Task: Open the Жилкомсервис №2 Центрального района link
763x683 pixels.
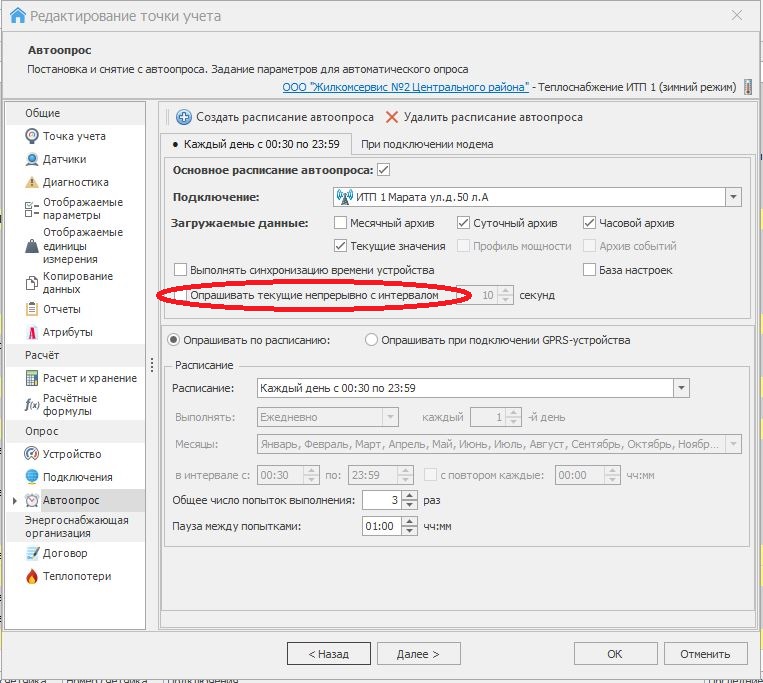Action: point(405,88)
